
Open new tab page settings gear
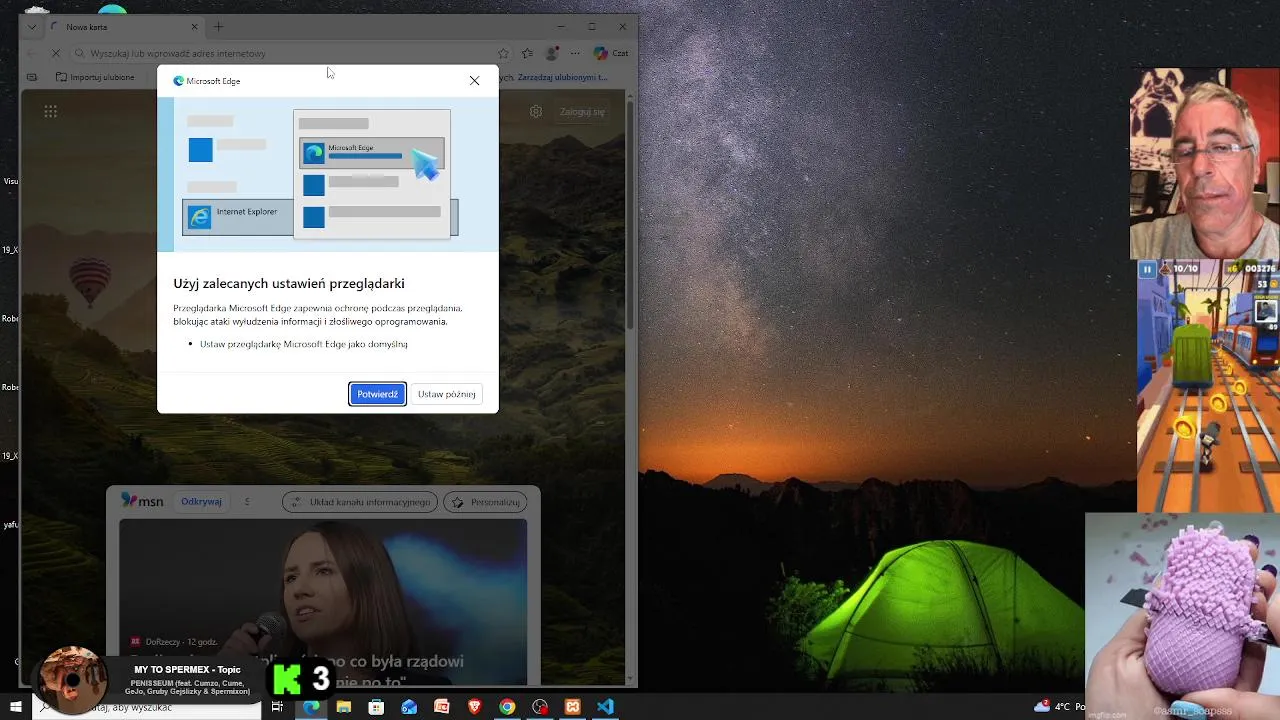(x=536, y=111)
